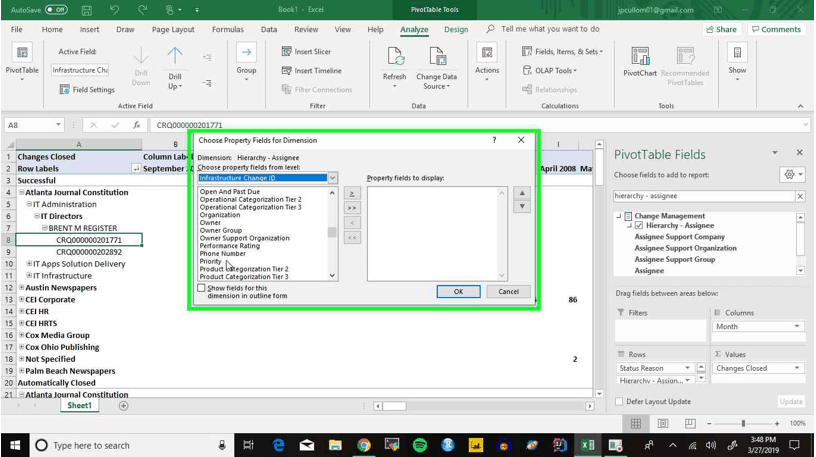Open Row Labels filter dropdown
816x457 pixels.
click(136, 169)
